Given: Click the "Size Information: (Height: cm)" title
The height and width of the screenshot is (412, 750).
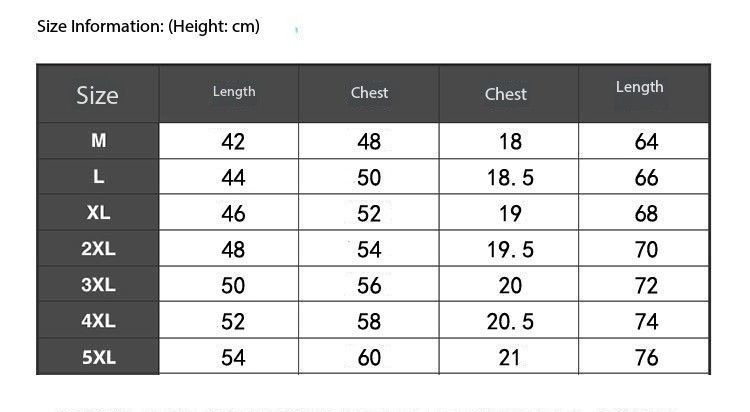Looking at the screenshot, I should 148,27.
